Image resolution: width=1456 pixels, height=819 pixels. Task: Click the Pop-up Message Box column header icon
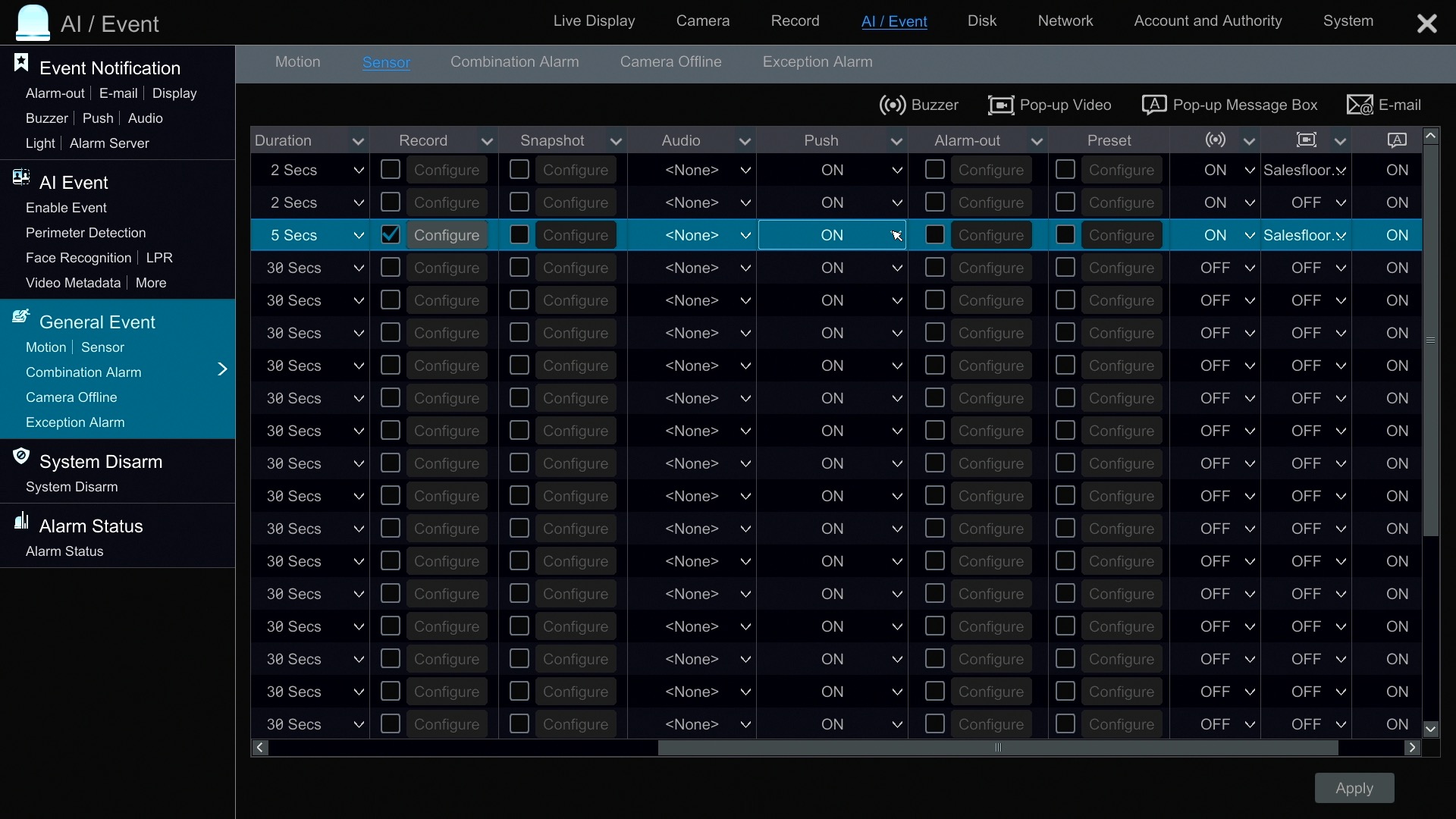point(1397,140)
